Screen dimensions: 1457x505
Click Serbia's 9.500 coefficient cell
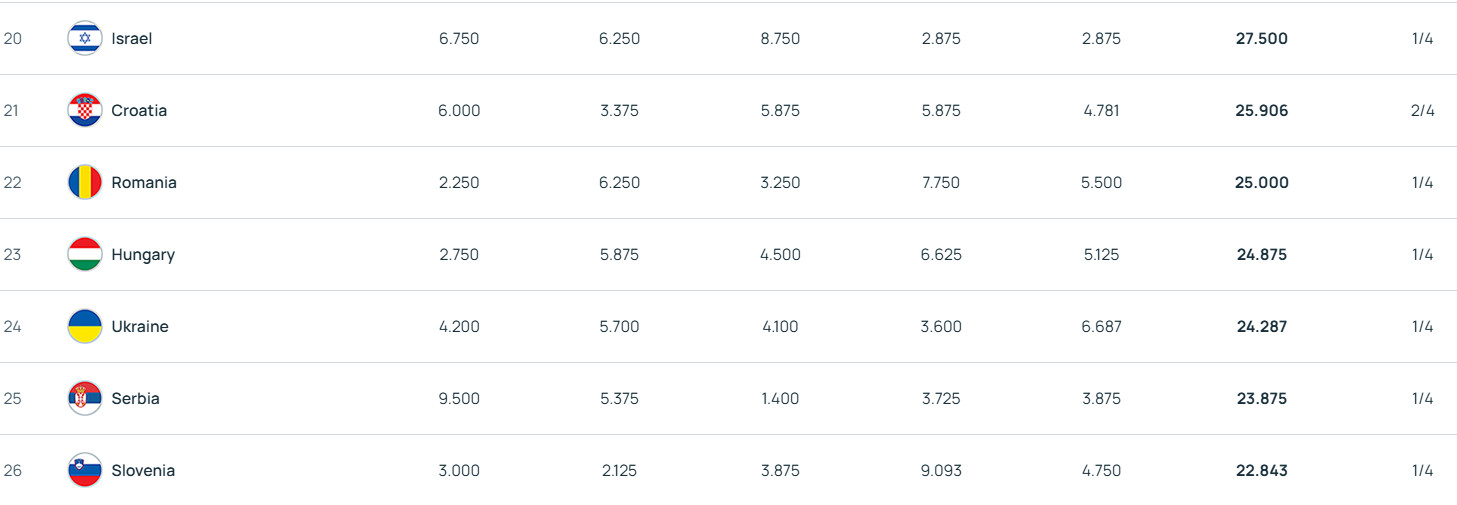point(459,398)
